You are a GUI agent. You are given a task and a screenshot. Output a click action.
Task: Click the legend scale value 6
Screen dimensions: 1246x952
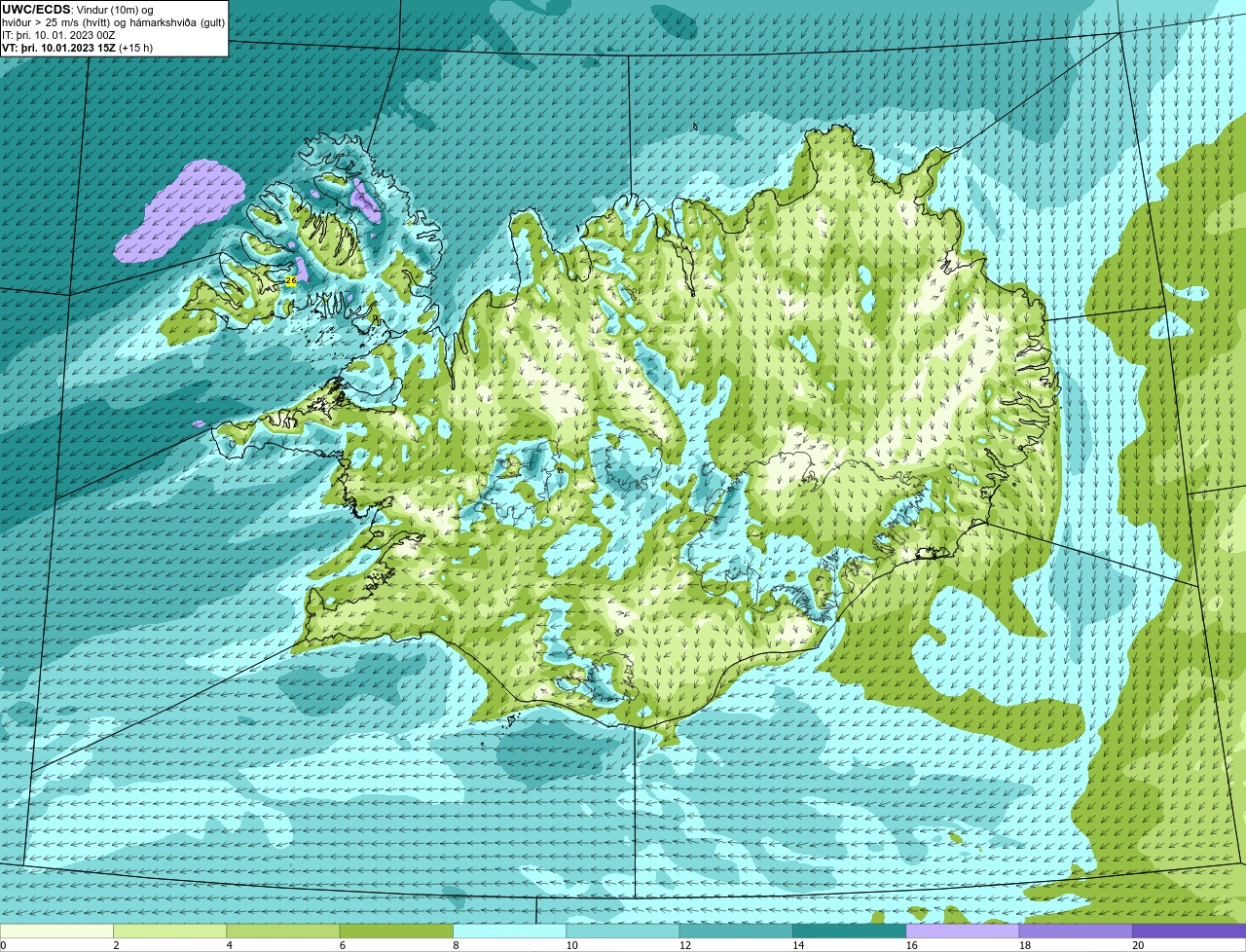tap(343, 945)
